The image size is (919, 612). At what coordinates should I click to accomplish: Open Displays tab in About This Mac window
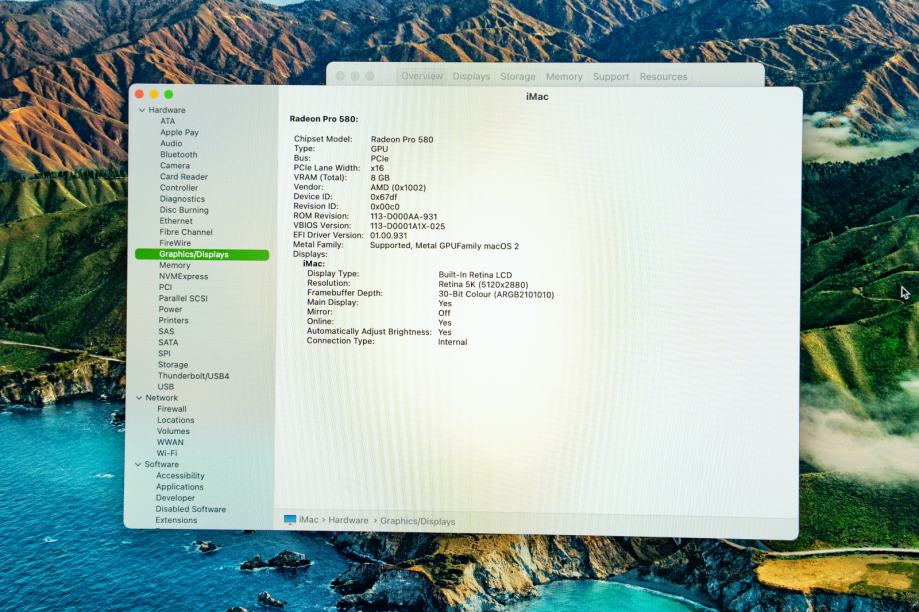click(471, 76)
